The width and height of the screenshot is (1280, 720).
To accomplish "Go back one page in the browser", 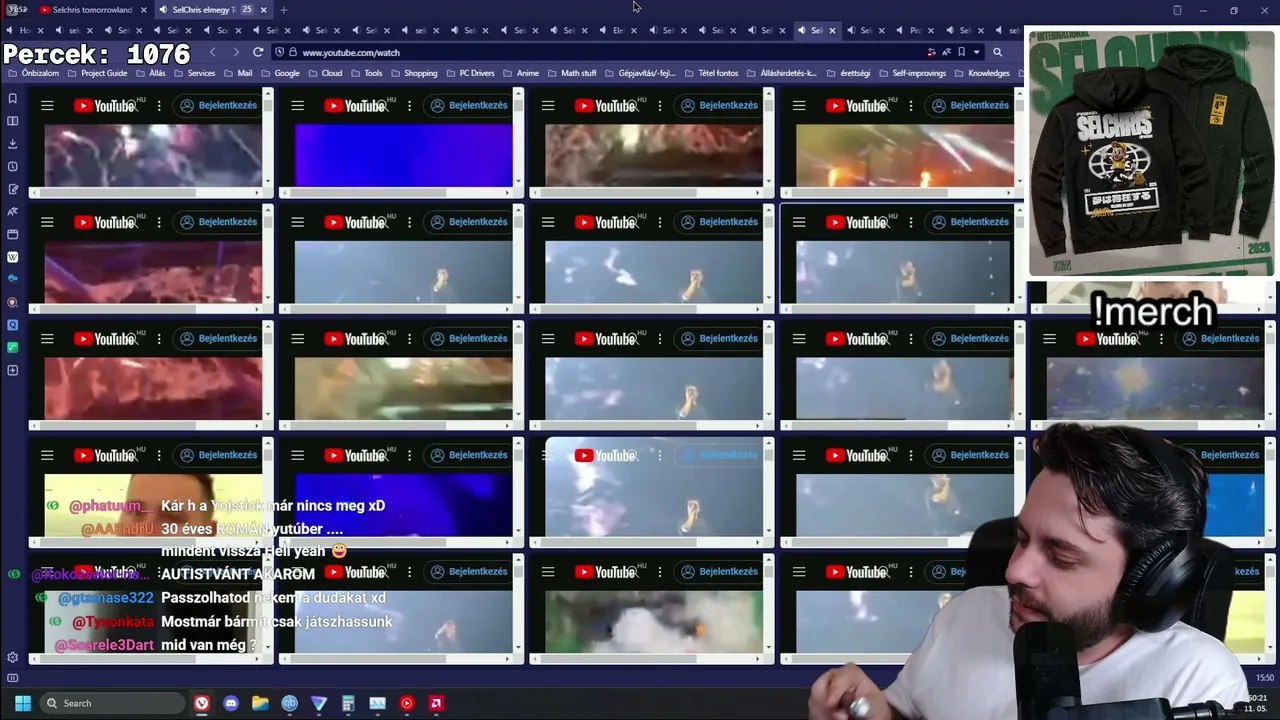I will coord(212,52).
